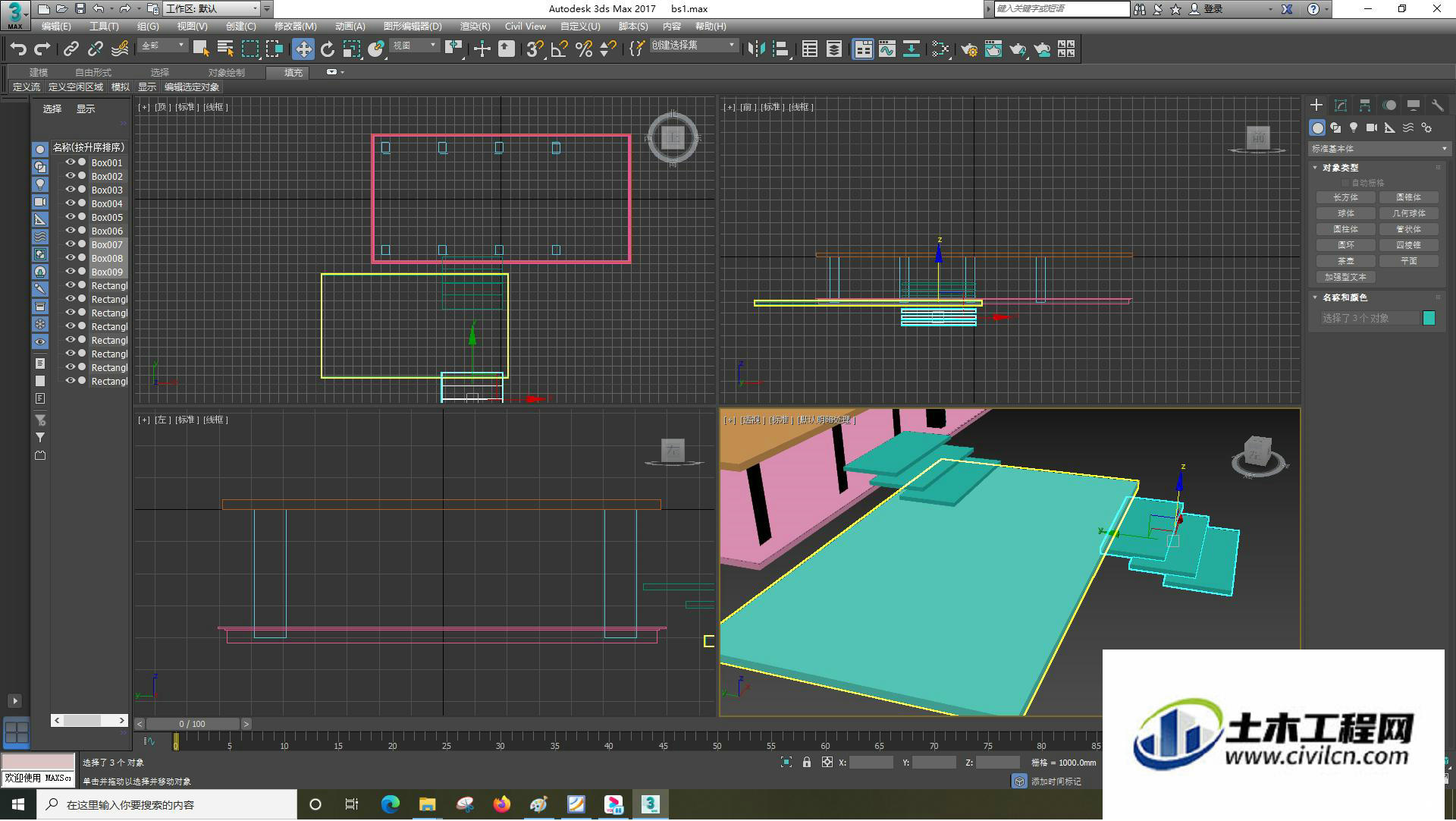Screen dimensions: 1456x821
Task: Click the 茶壶 teapot button
Action: (x=1346, y=261)
